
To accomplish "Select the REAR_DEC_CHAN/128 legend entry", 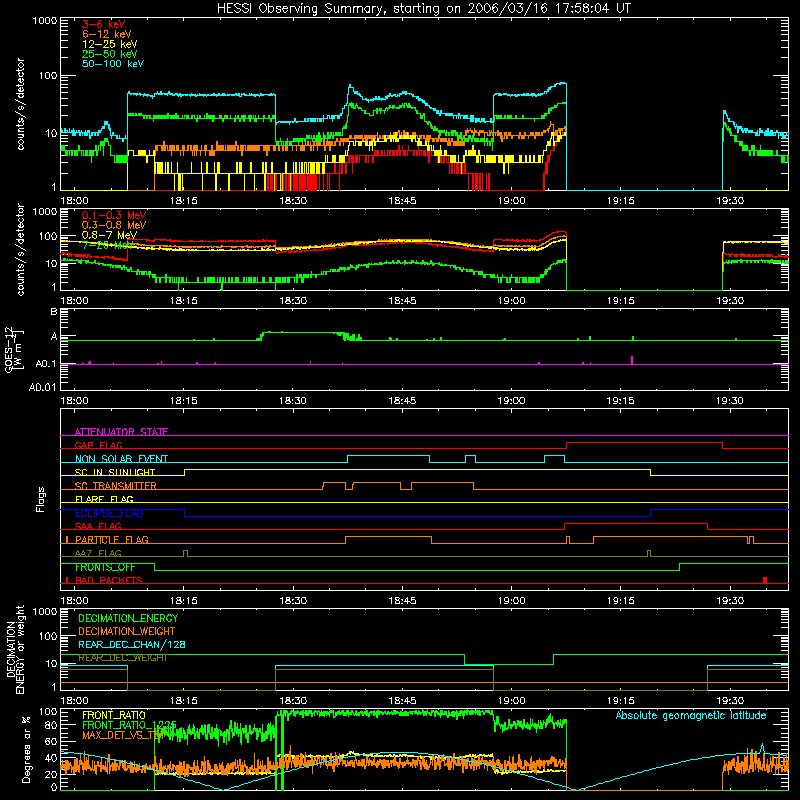I will (x=132, y=644).
